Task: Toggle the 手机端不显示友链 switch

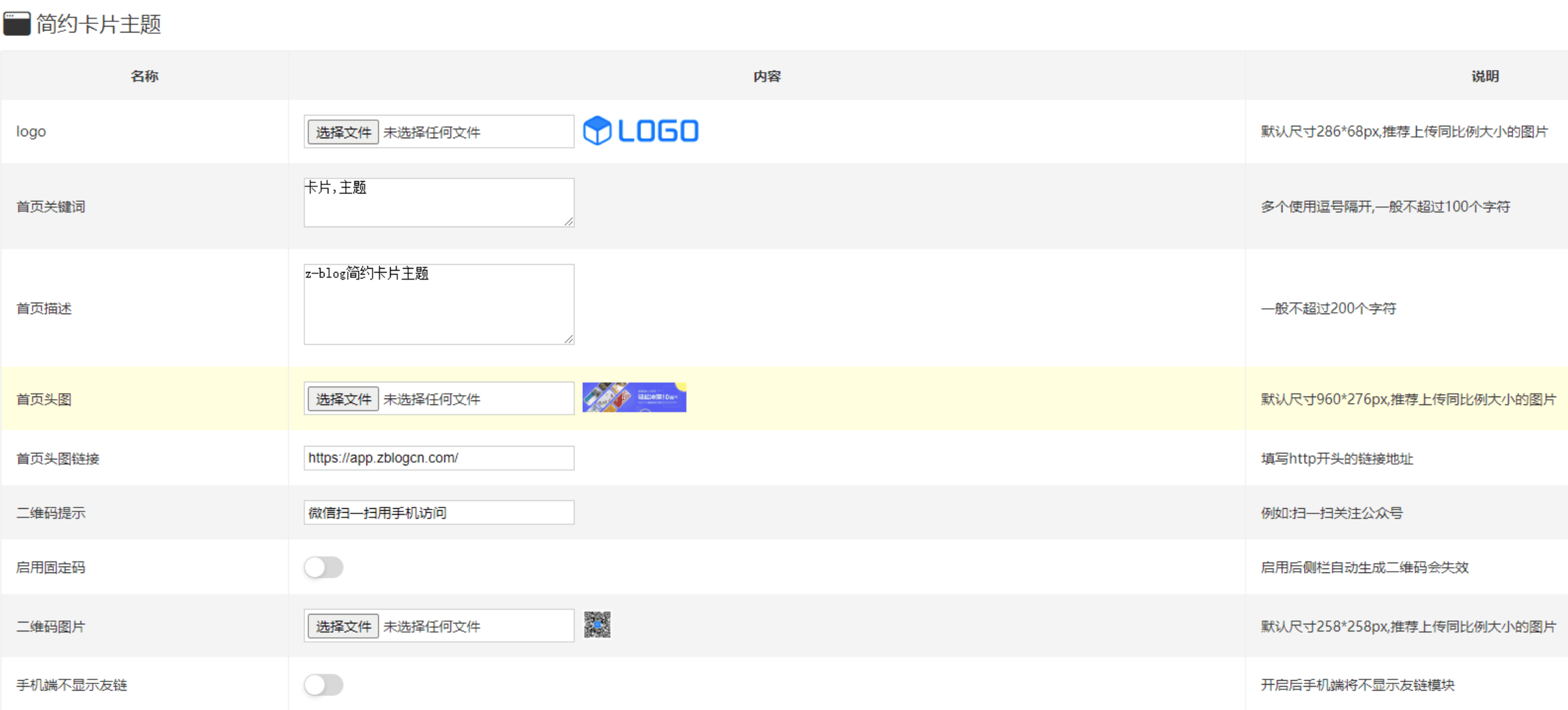Action: 323,685
